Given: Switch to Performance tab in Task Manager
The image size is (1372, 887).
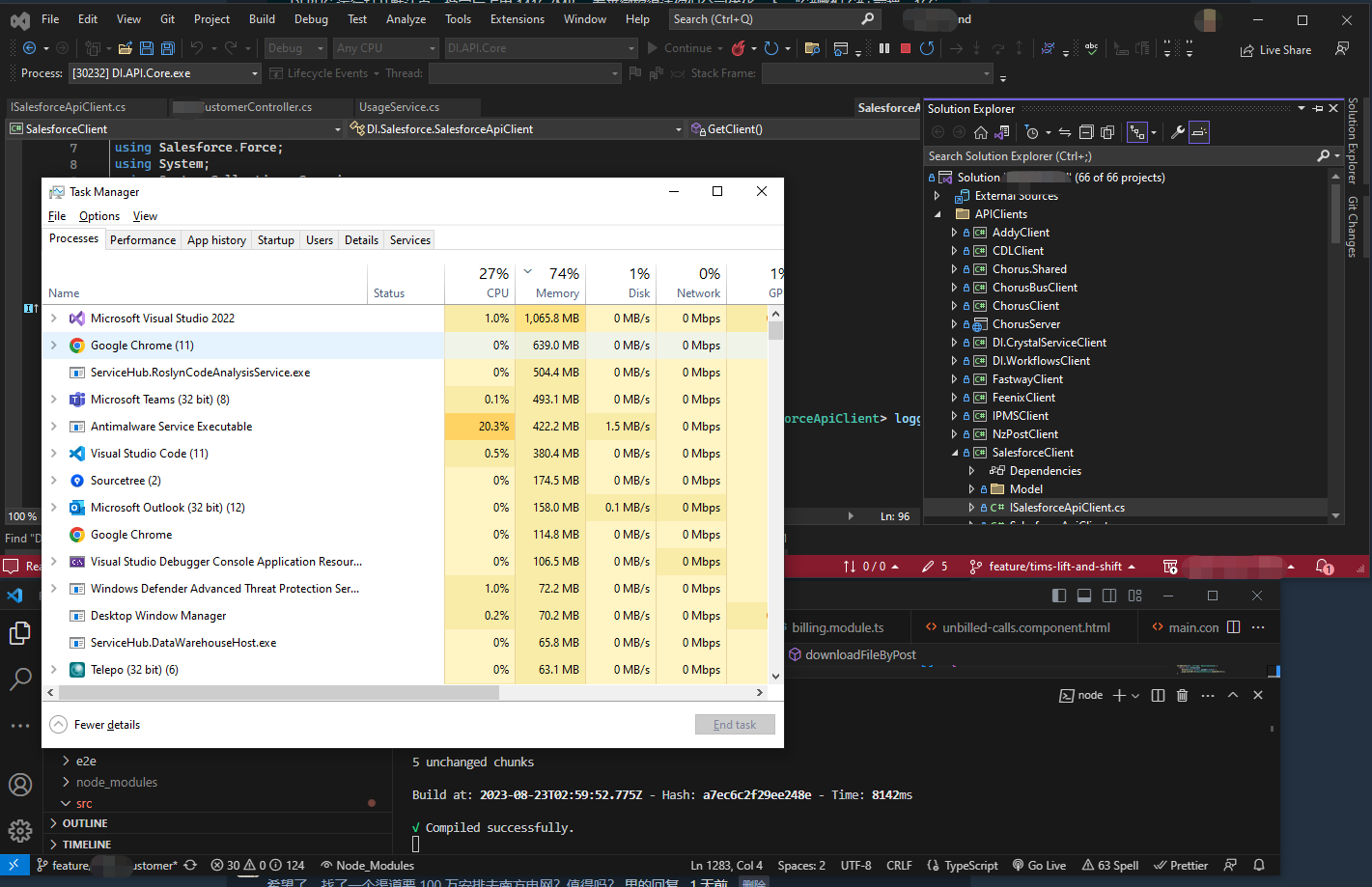Looking at the screenshot, I should [143, 240].
